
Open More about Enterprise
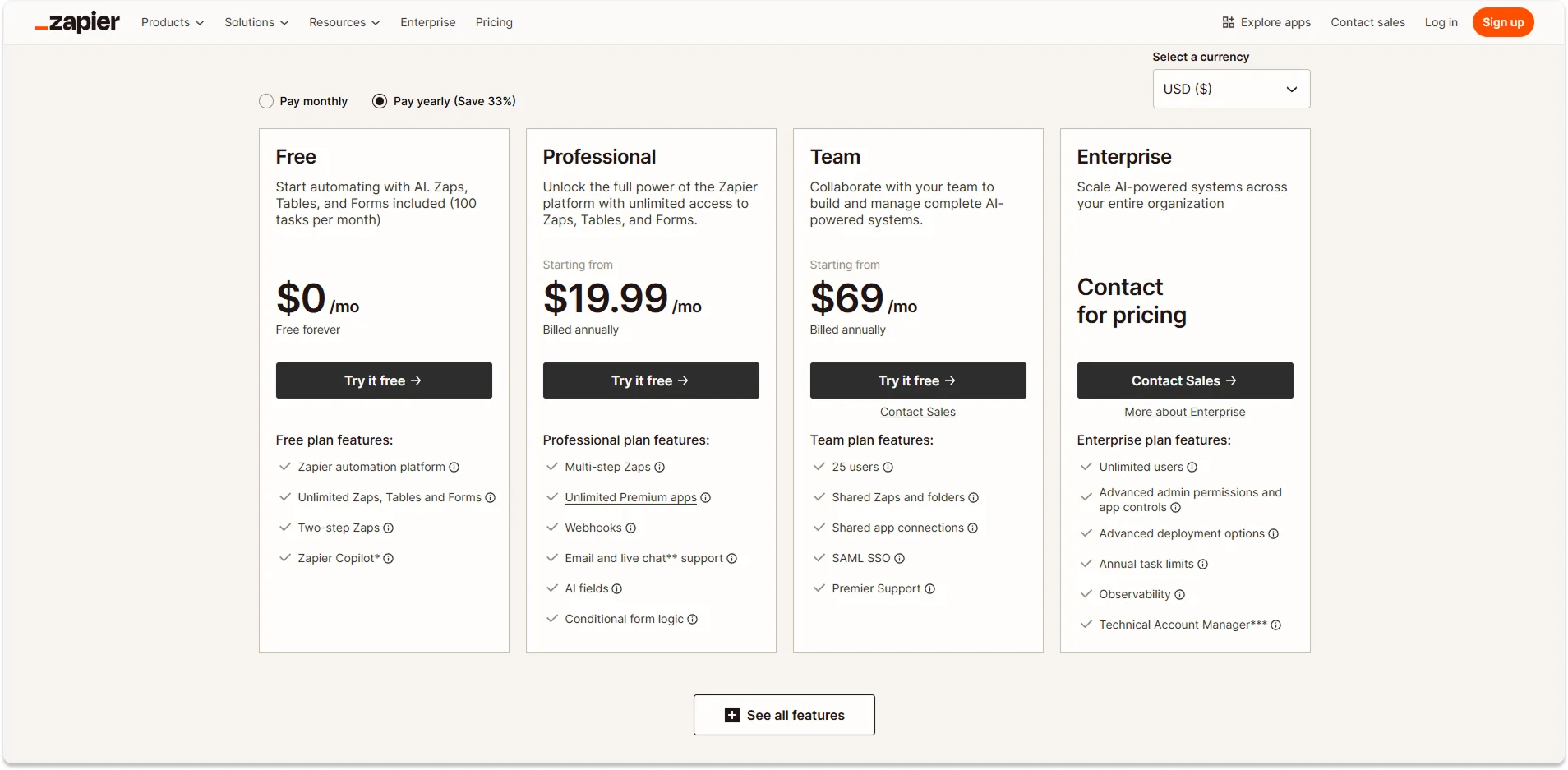coord(1184,412)
